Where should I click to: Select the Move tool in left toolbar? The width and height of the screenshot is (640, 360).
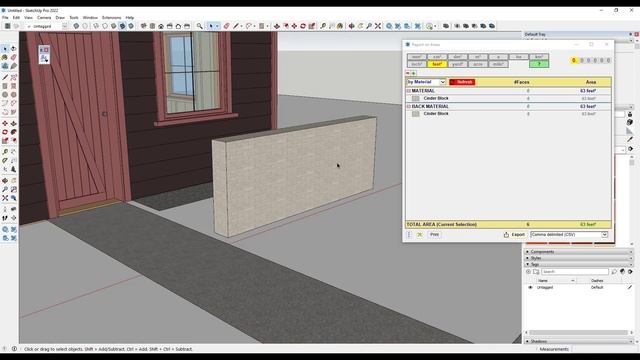tap(5, 123)
